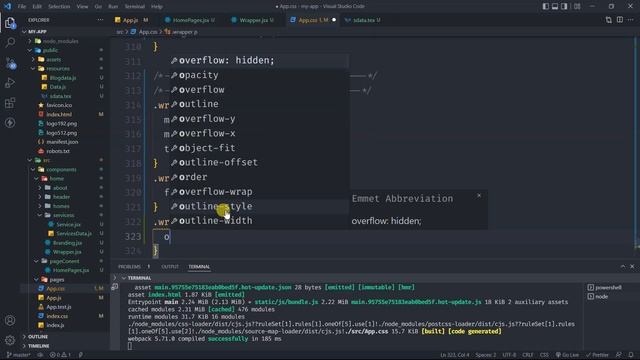Select the opacity suggestion
The height and width of the screenshot is (360, 640).
(x=260, y=75)
